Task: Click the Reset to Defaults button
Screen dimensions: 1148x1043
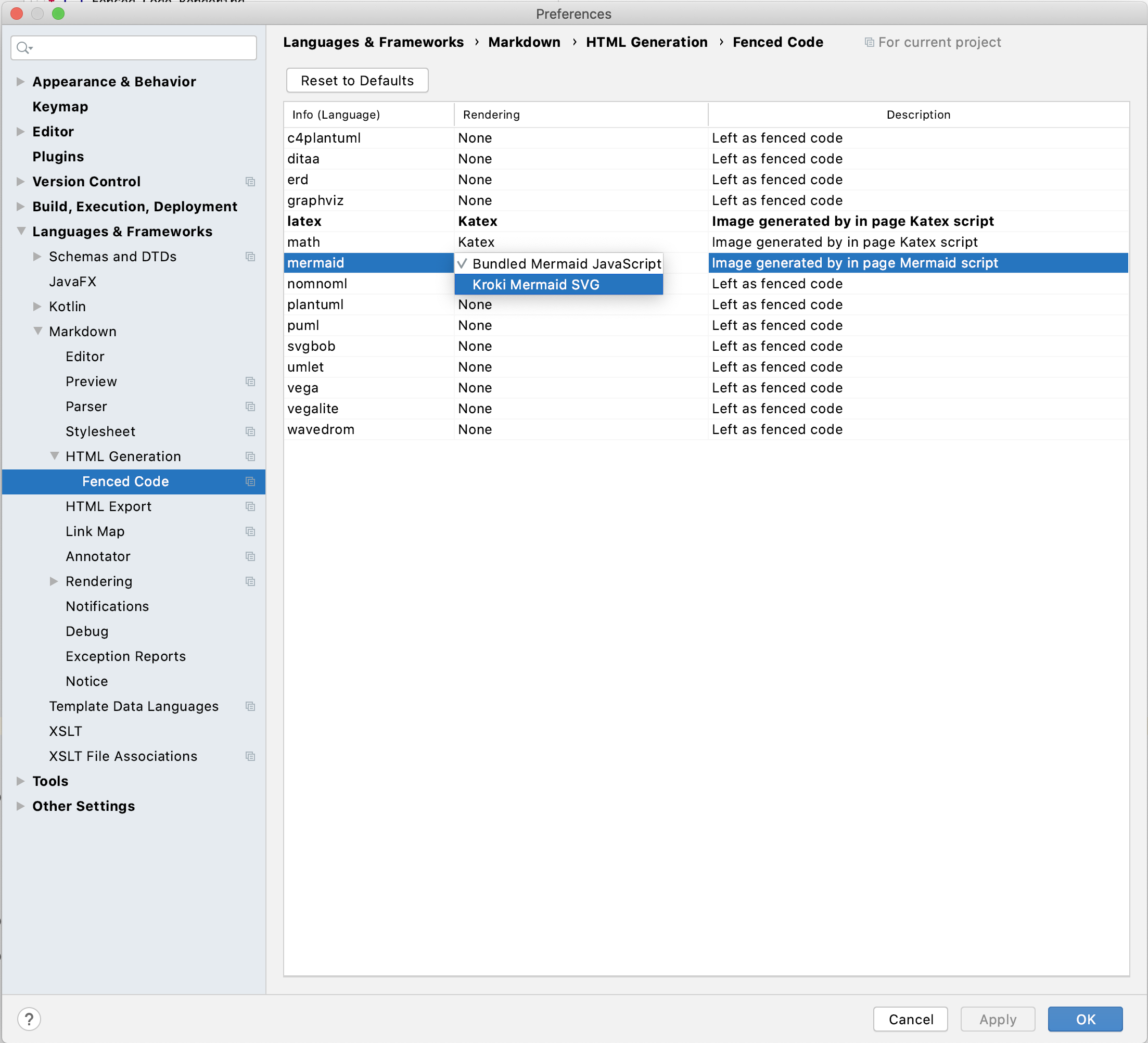Action: 356,80
